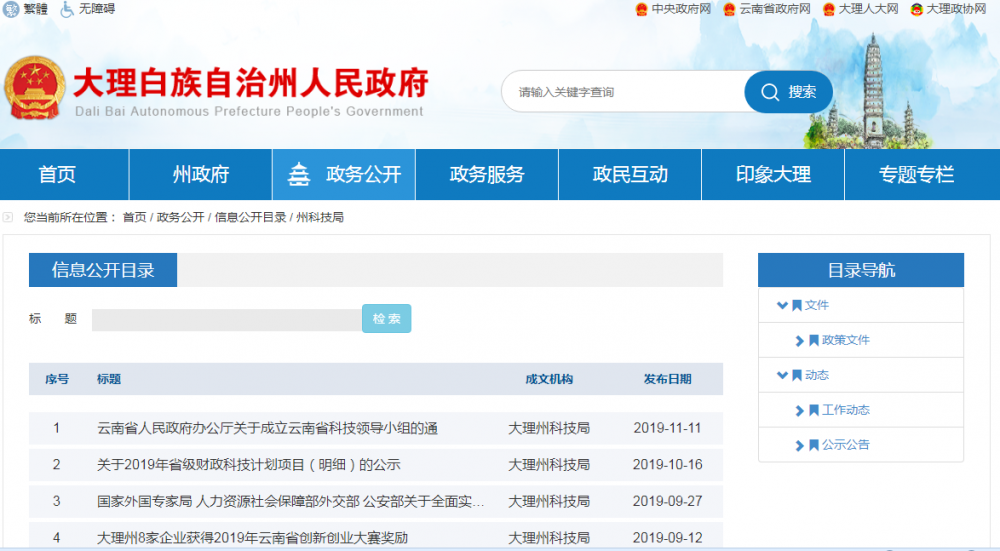Open 文件 category in 目录导航
Image resolution: width=1000 pixels, height=551 pixels.
tap(816, 305)
